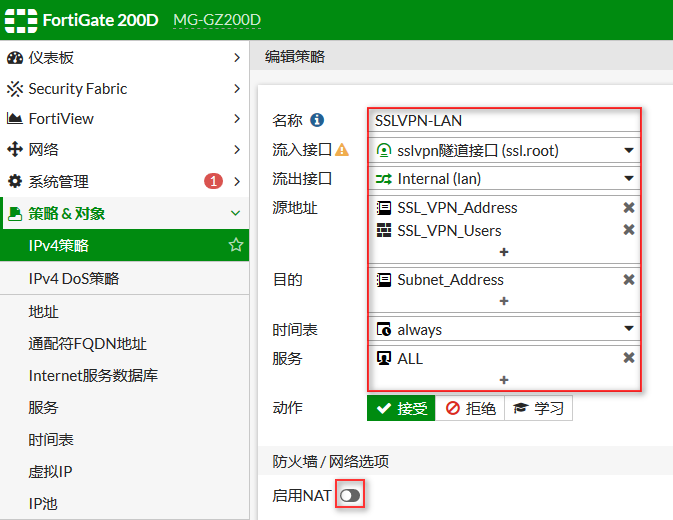Select the Learn (学习) action button

tap(538, 408)
